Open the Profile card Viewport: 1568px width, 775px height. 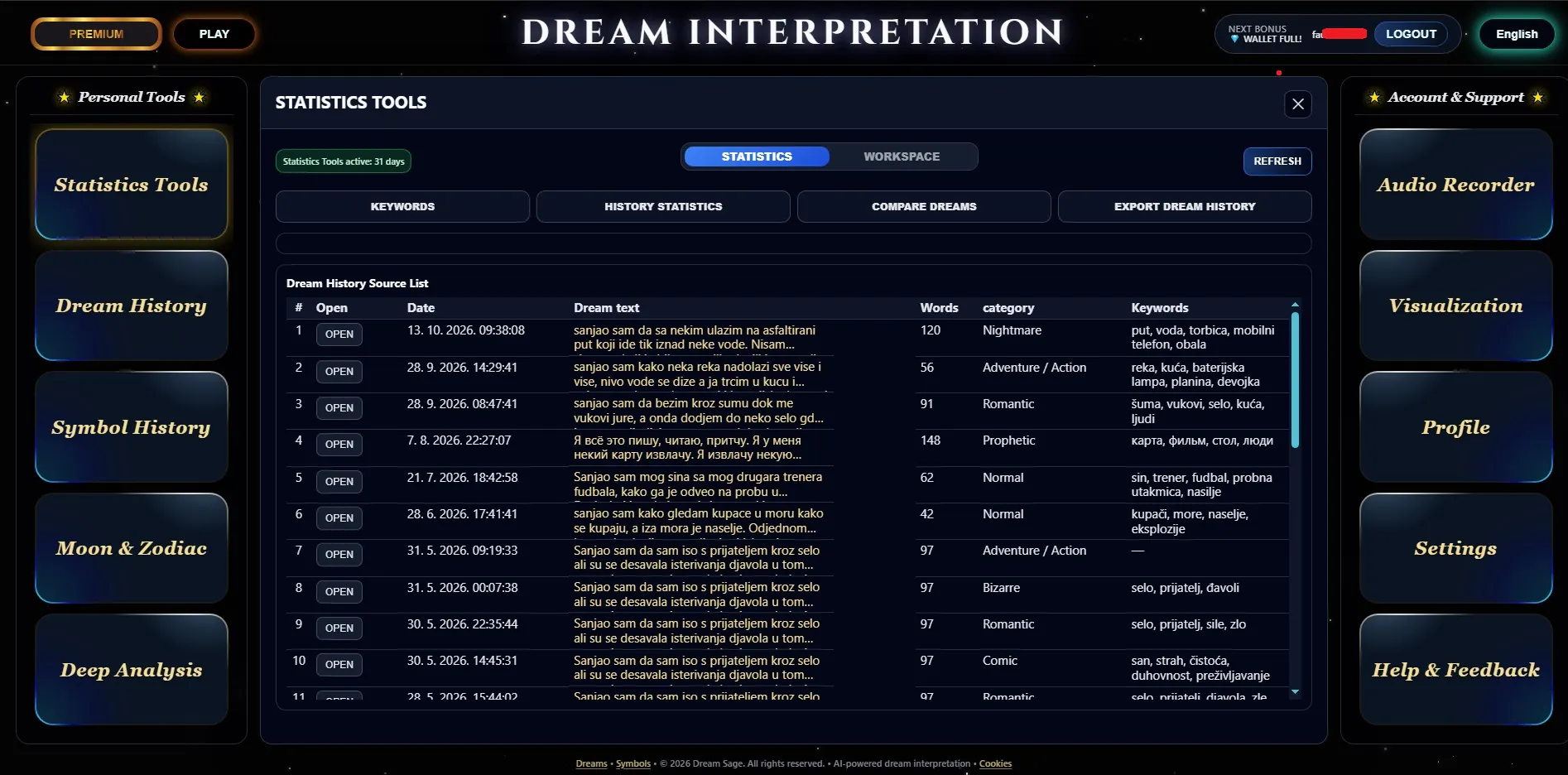pyautogui.click(x=1455, y=427)
